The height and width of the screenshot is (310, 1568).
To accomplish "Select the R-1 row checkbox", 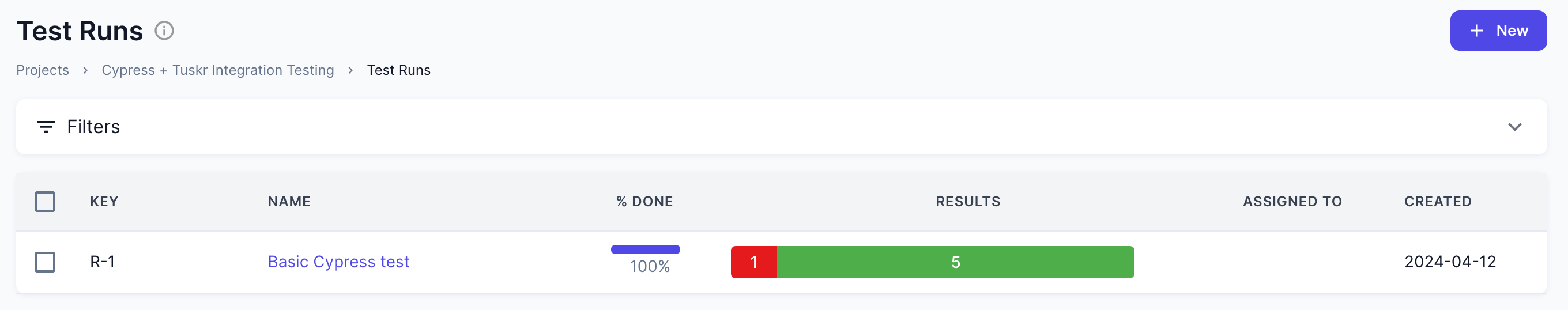I will pyautogui.click(x=45, y=262).
